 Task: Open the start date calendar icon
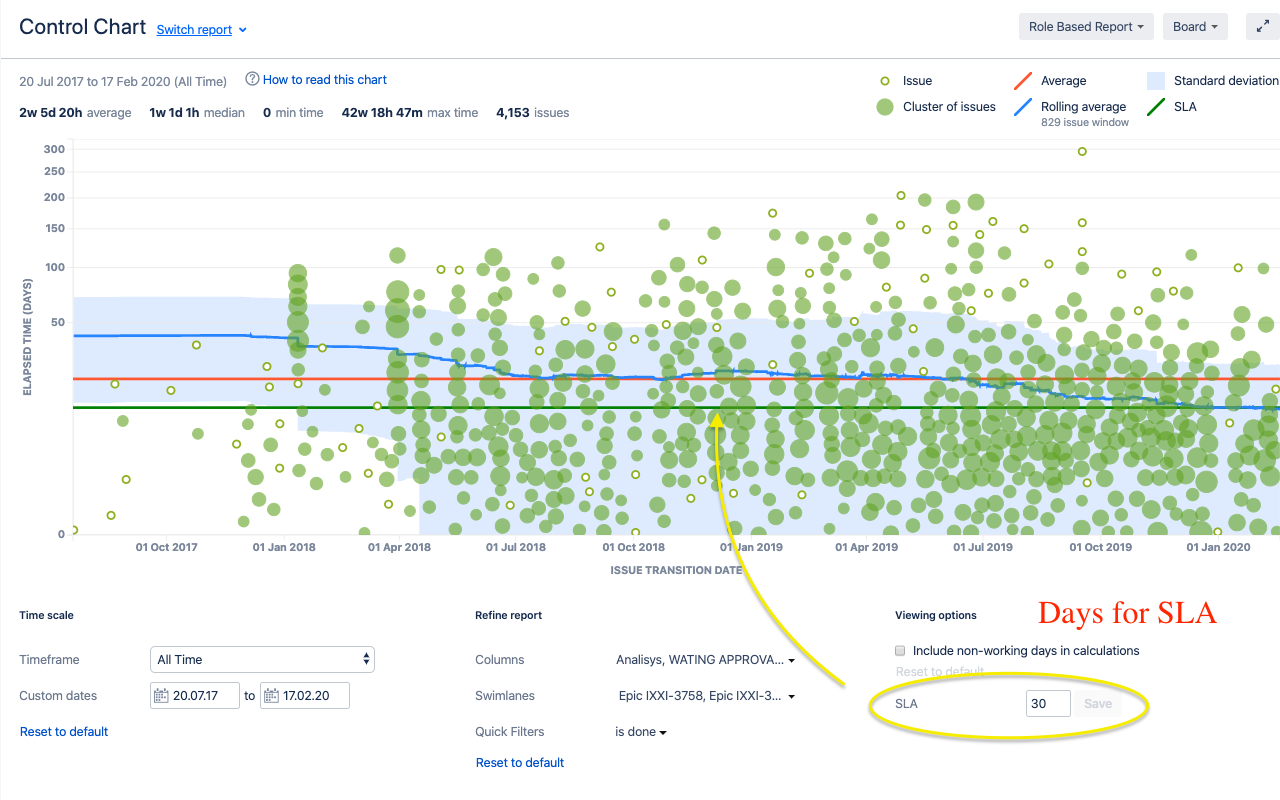click(160, 696)
